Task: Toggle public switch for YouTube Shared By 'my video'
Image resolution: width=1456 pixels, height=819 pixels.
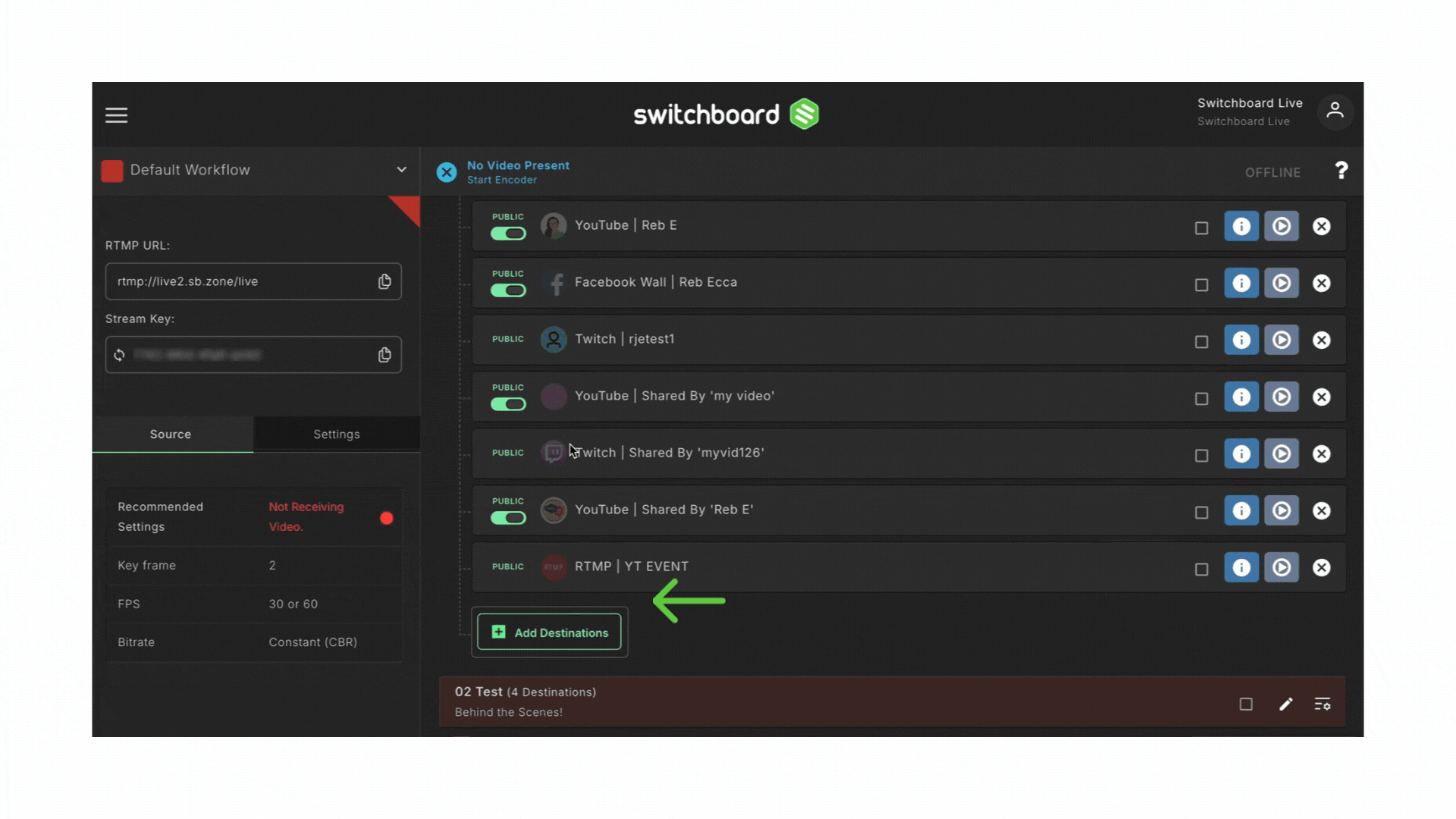Action: pos(508,404)
